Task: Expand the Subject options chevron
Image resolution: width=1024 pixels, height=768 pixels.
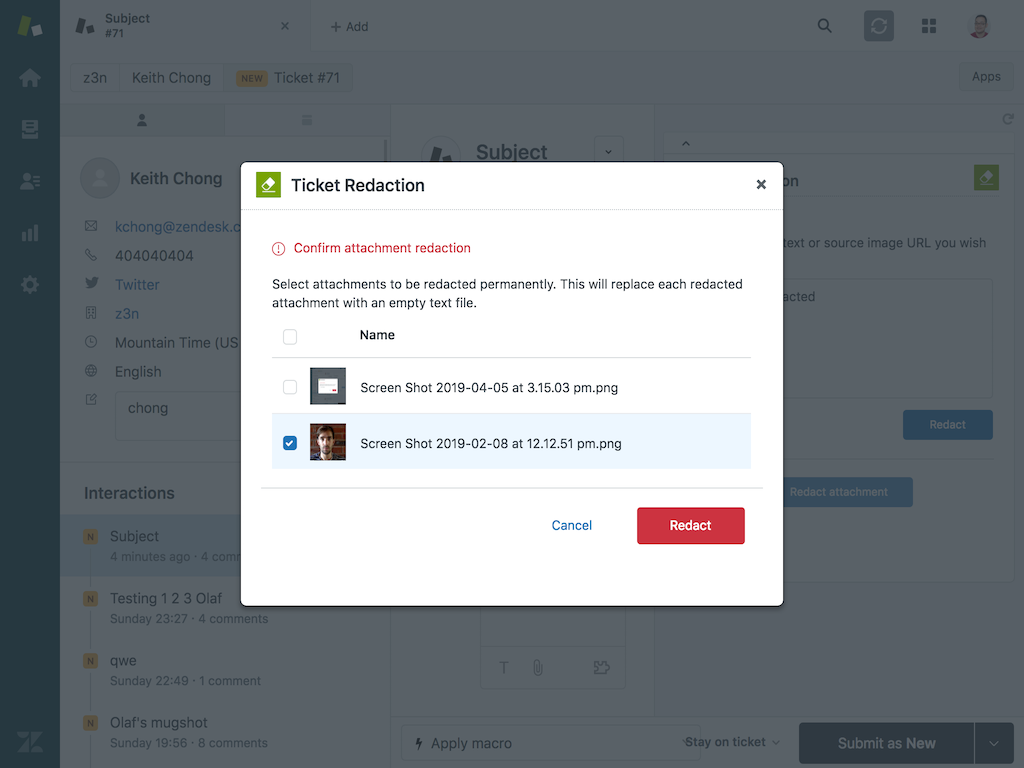Action: point(608,152)
